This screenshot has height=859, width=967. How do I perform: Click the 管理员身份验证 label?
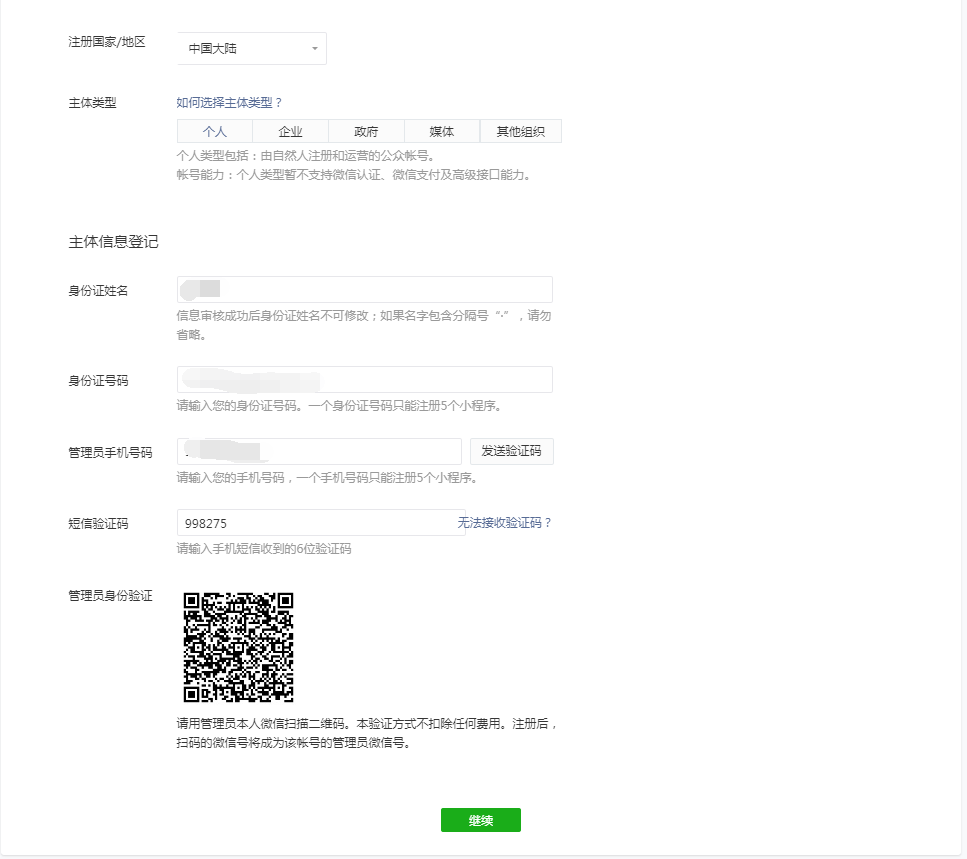coord(110,596)
